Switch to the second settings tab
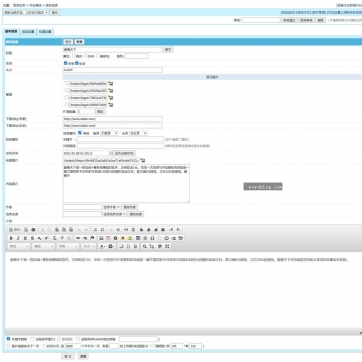 (28, 32)
